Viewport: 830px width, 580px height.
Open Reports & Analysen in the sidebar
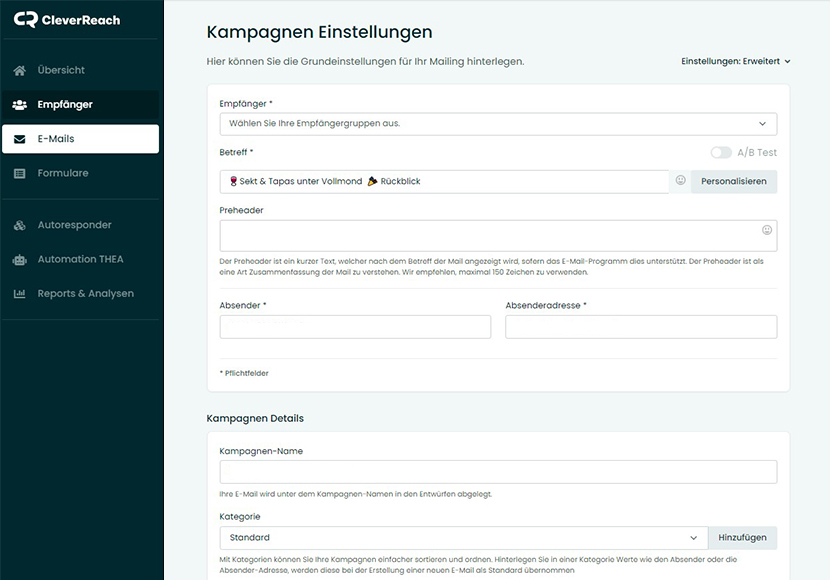pos(80,294)
